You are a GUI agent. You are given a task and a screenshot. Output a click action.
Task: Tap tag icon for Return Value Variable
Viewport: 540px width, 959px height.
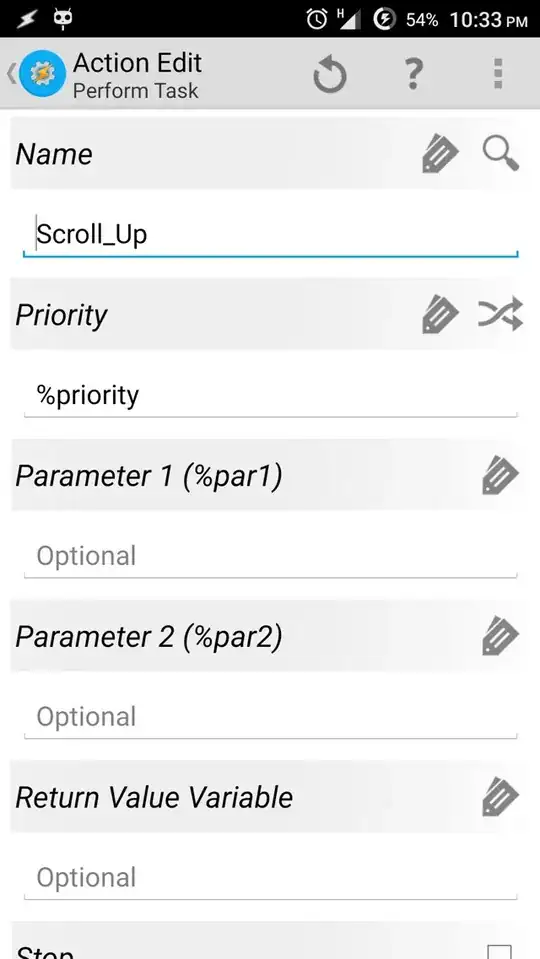[x=500, y=797]
